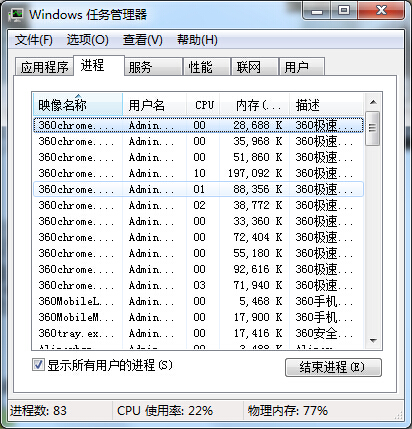This screenshot has height=429, width=412.
Task: Sort processes by CPU column header
Action: tap(203, 105)
